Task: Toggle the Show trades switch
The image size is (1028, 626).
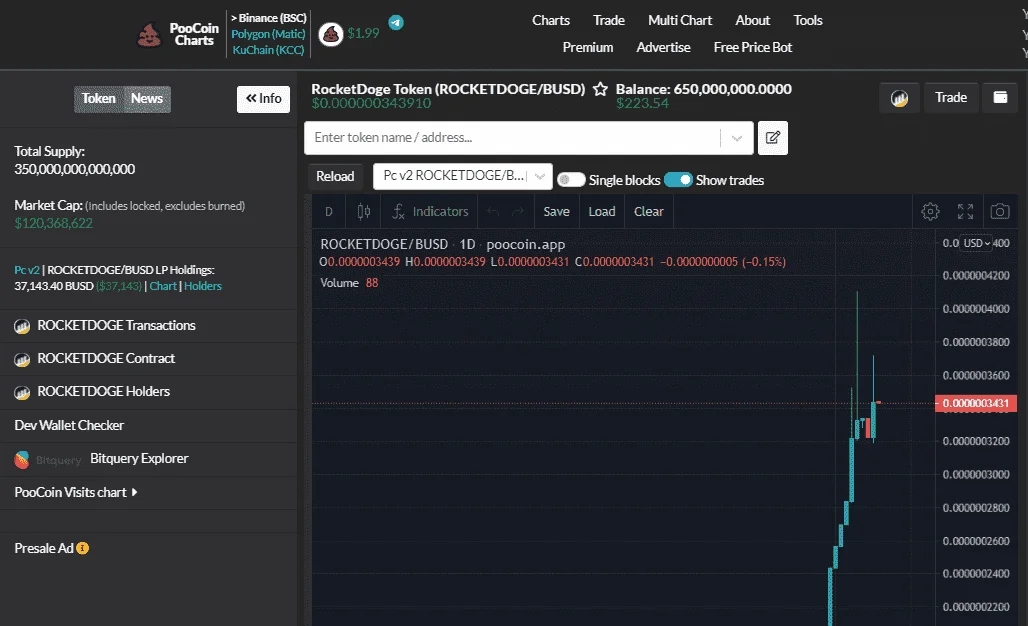Action: tap(678, 180)
